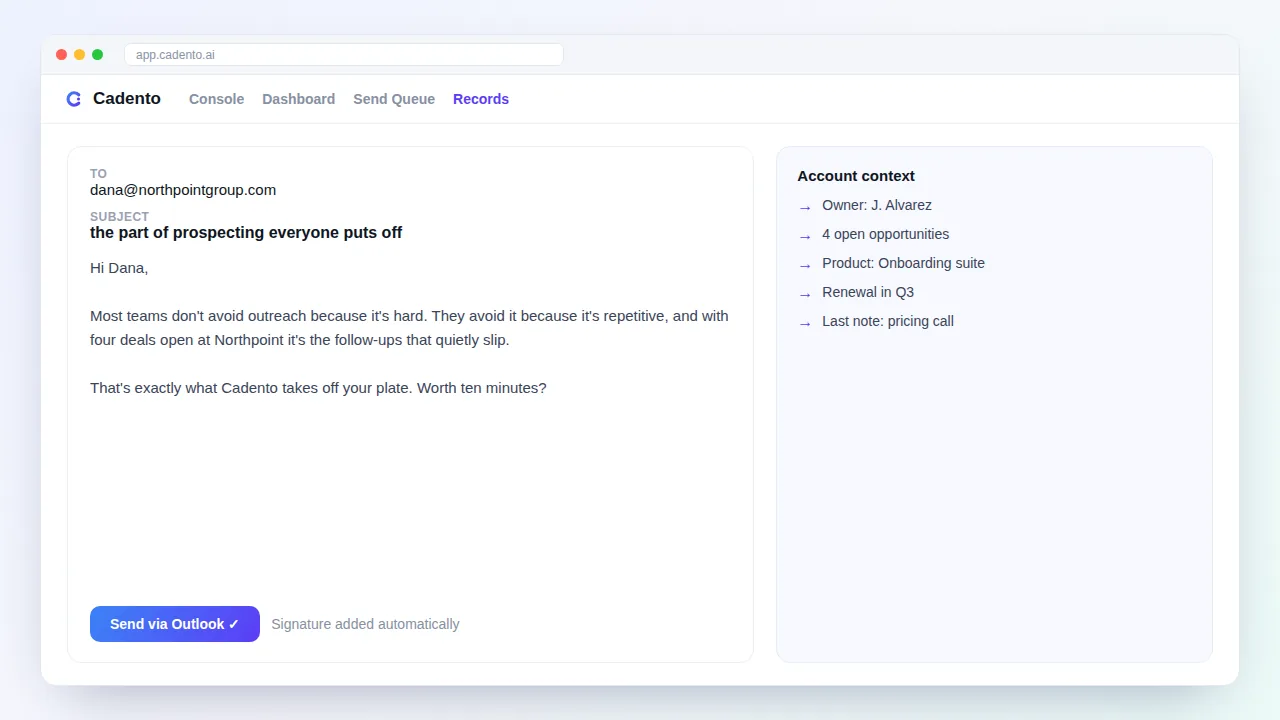Viewport: 1280px width, 720px height.
Task: Click the Cadento brand name
Action: [x=127, y=99]
